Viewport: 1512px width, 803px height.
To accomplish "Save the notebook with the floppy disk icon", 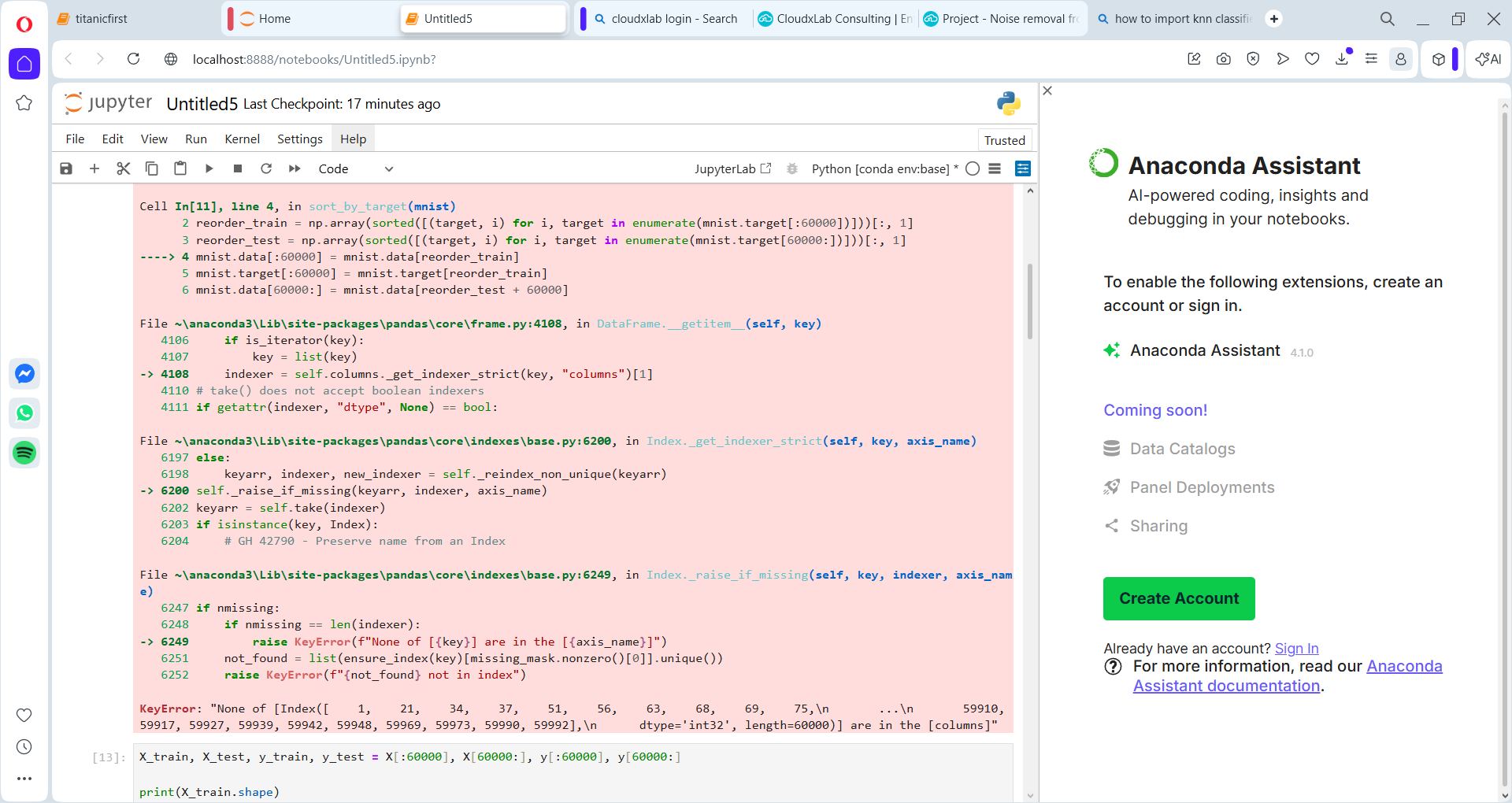I will 66,168.
